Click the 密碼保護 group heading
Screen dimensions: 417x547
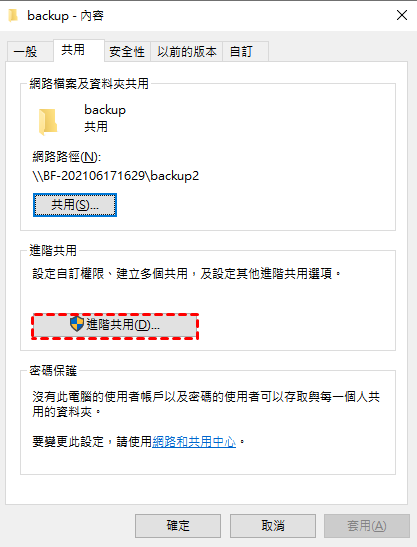53,370
